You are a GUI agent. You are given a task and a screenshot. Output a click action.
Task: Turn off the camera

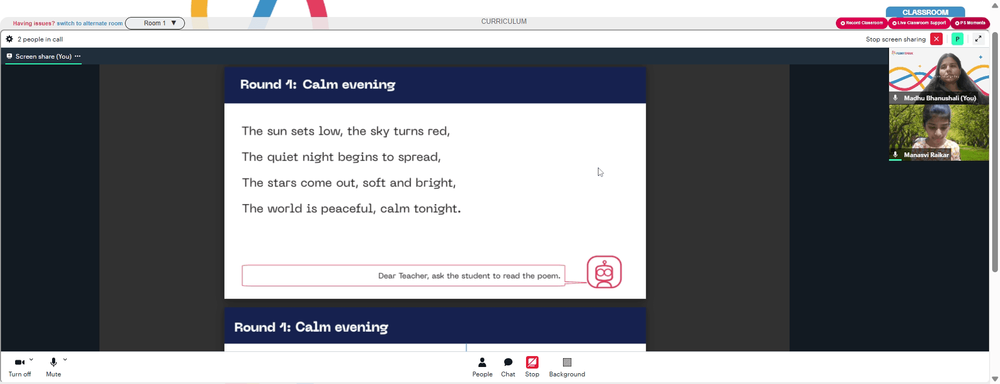point(19,367)
